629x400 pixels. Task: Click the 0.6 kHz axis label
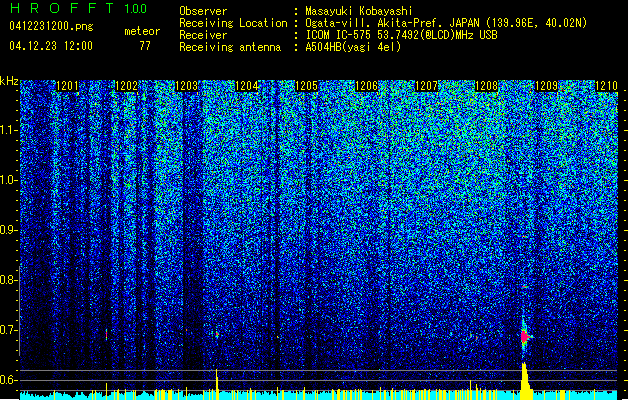[x=9, y=380]
